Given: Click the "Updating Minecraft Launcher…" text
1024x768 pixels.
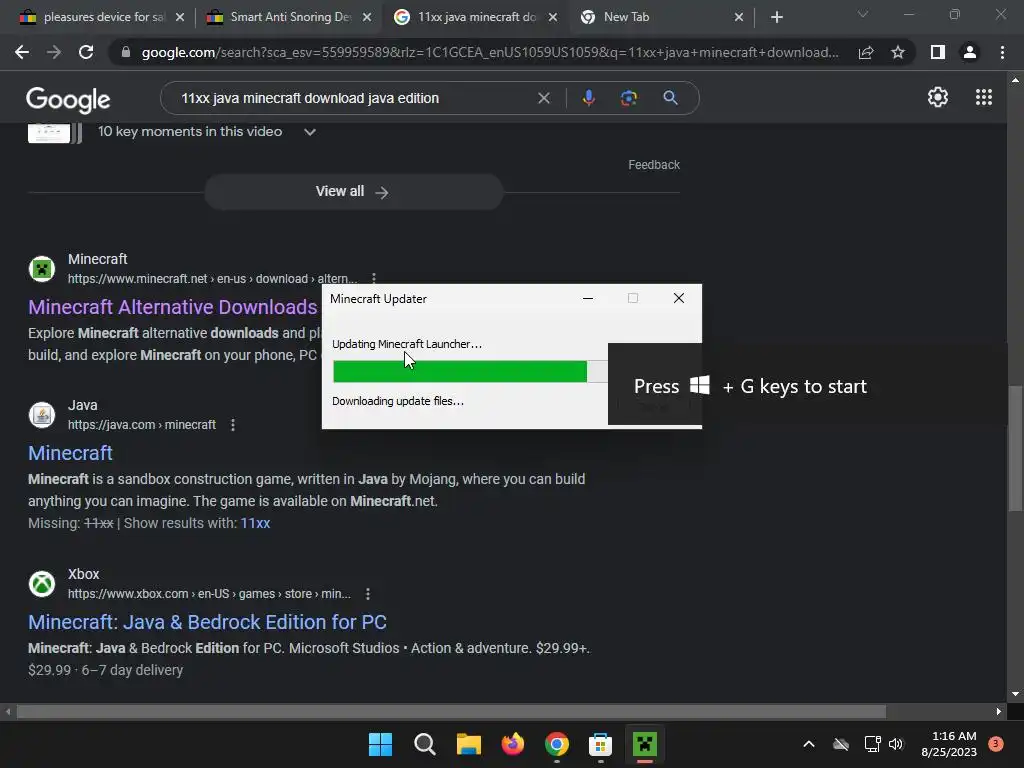Looking at the screenshot, I should [x=407, y=344].
